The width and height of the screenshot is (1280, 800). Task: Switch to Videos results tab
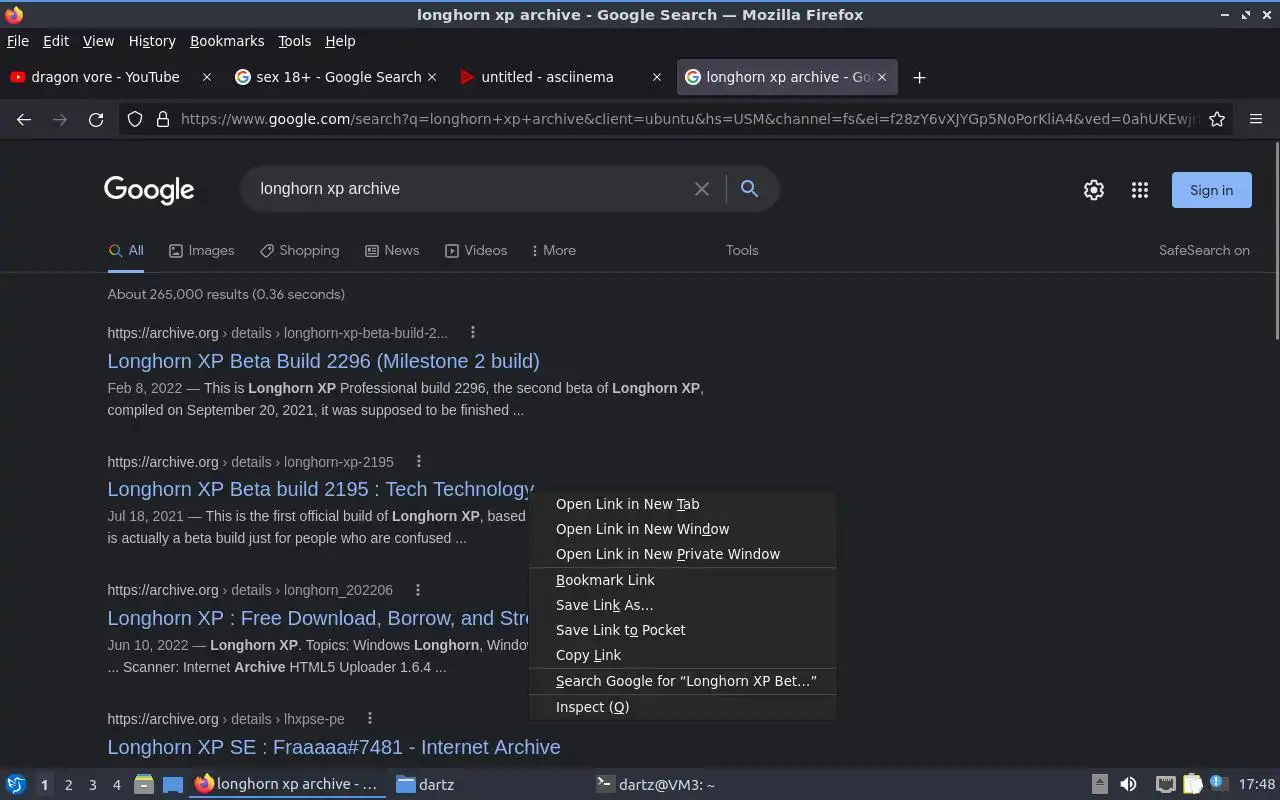coord(476,250)
